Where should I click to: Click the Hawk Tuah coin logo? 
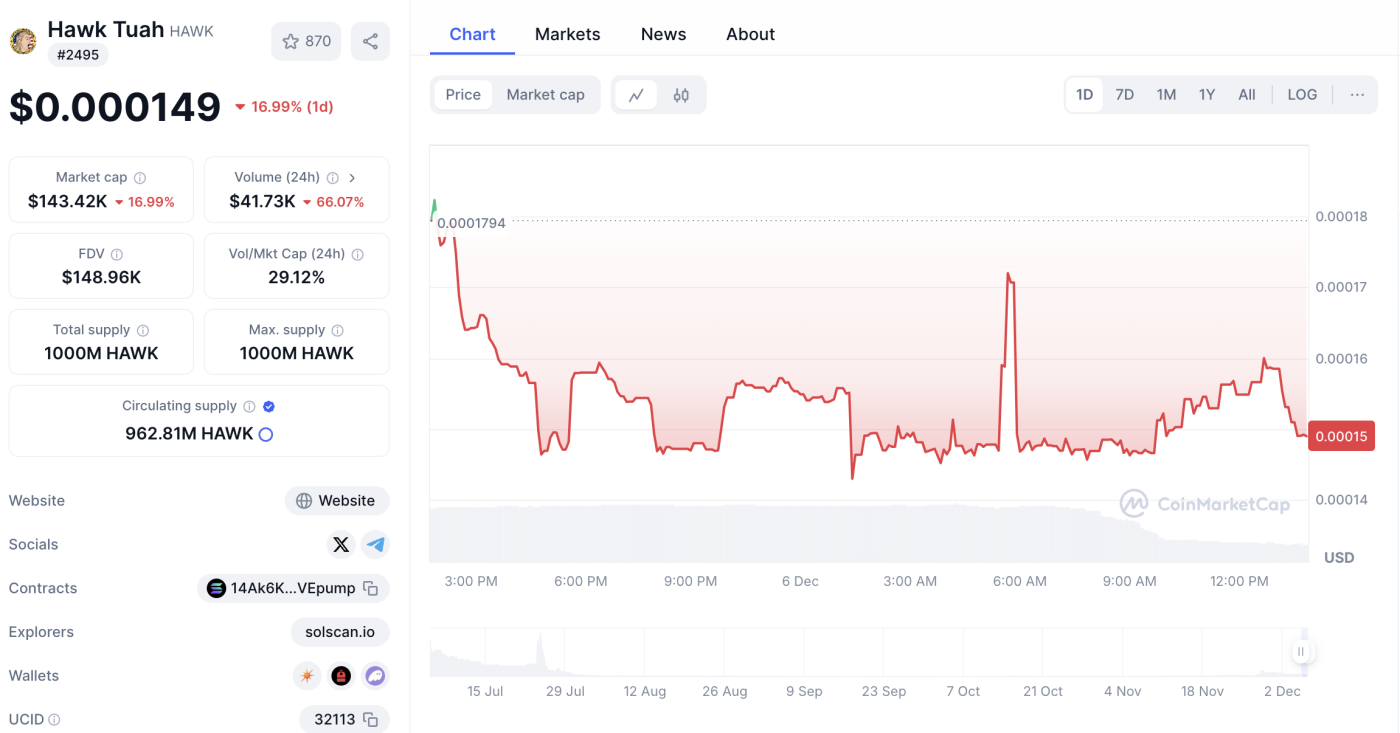[23, 41]
